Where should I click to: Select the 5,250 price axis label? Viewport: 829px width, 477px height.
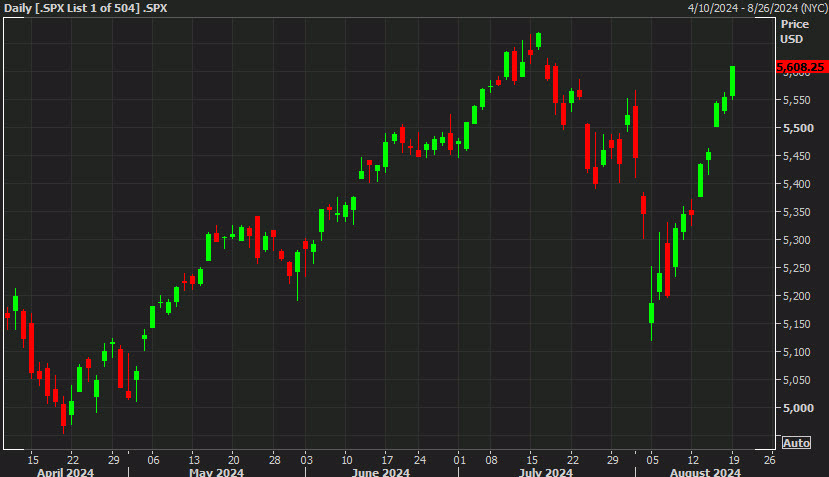point(797,268)
